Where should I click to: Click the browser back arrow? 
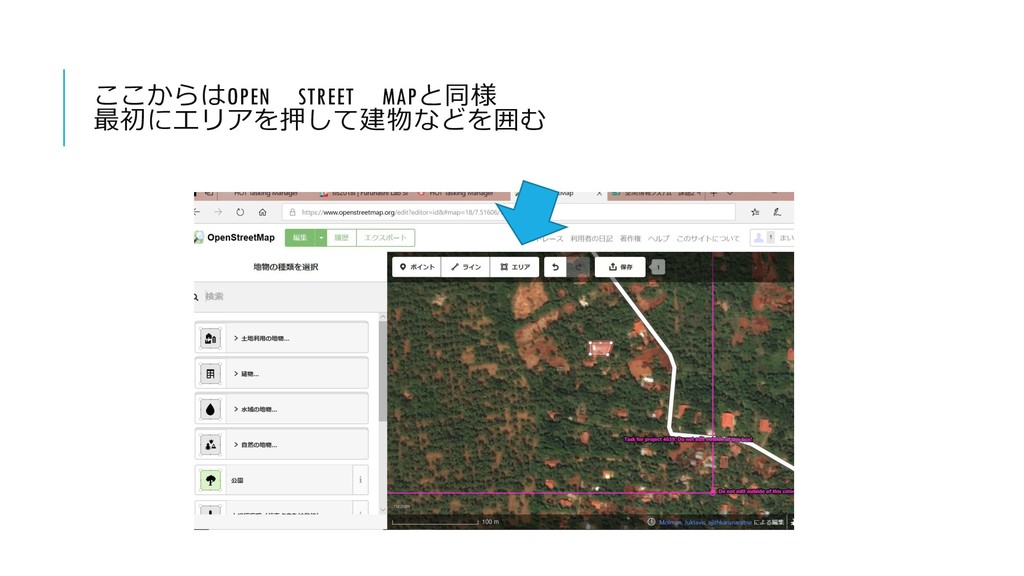(x=197, y=212)
